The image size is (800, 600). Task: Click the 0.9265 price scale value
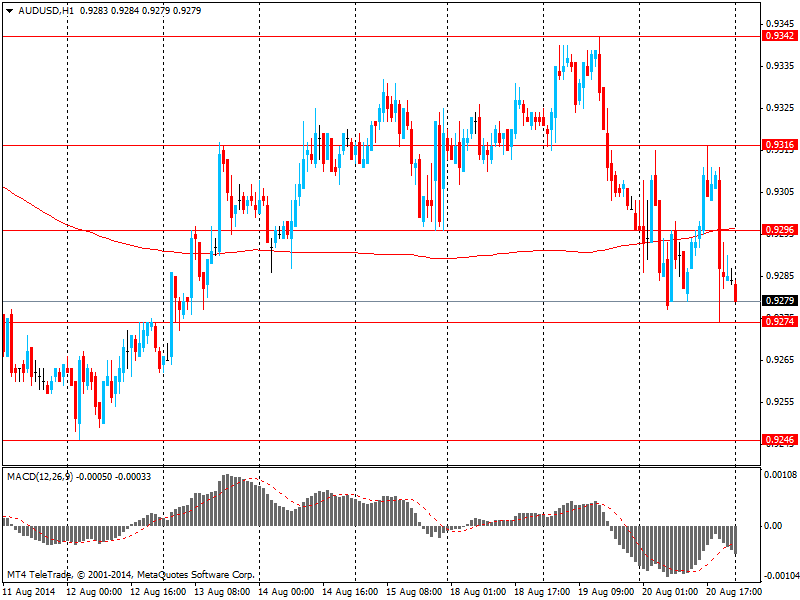pyautogui.click(x=780, y=360)
